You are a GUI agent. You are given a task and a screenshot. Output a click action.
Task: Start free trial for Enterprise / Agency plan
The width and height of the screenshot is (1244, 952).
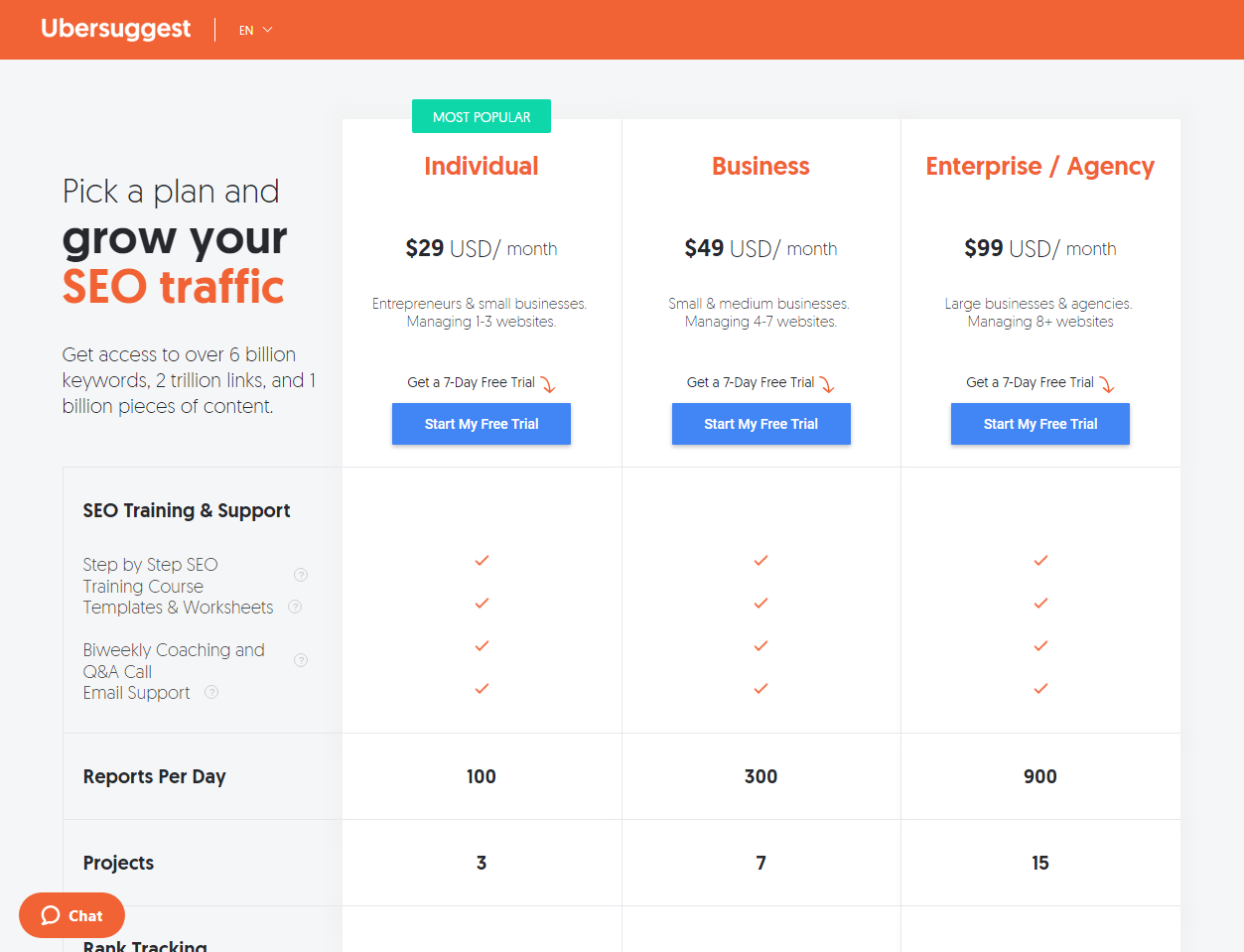click(x=1040, y=424)
